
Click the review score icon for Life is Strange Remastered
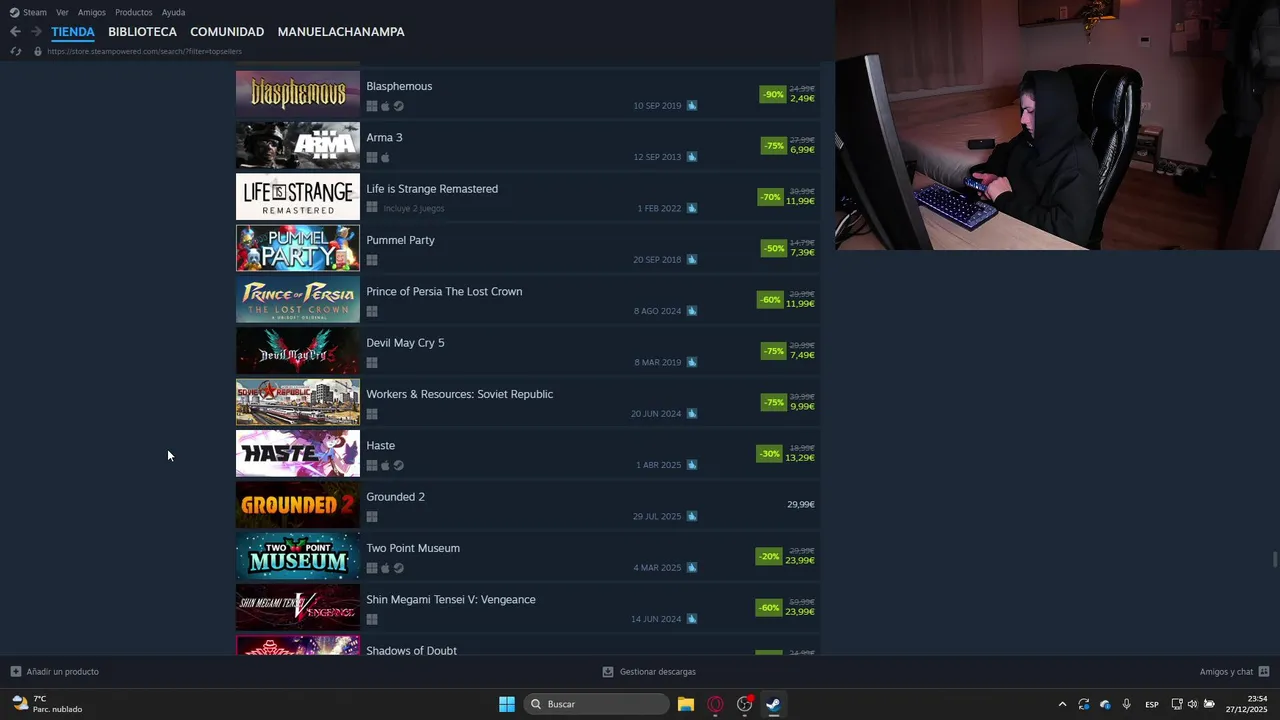692,208
